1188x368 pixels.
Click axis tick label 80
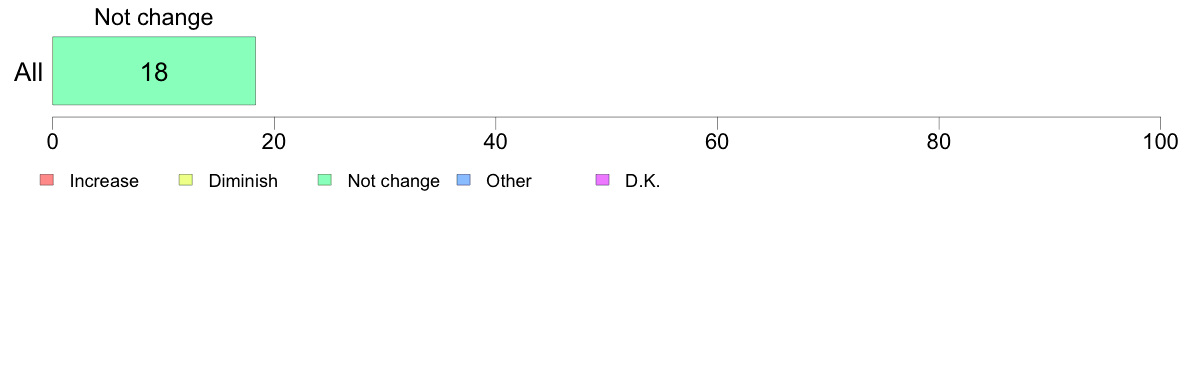coord(939,141)
